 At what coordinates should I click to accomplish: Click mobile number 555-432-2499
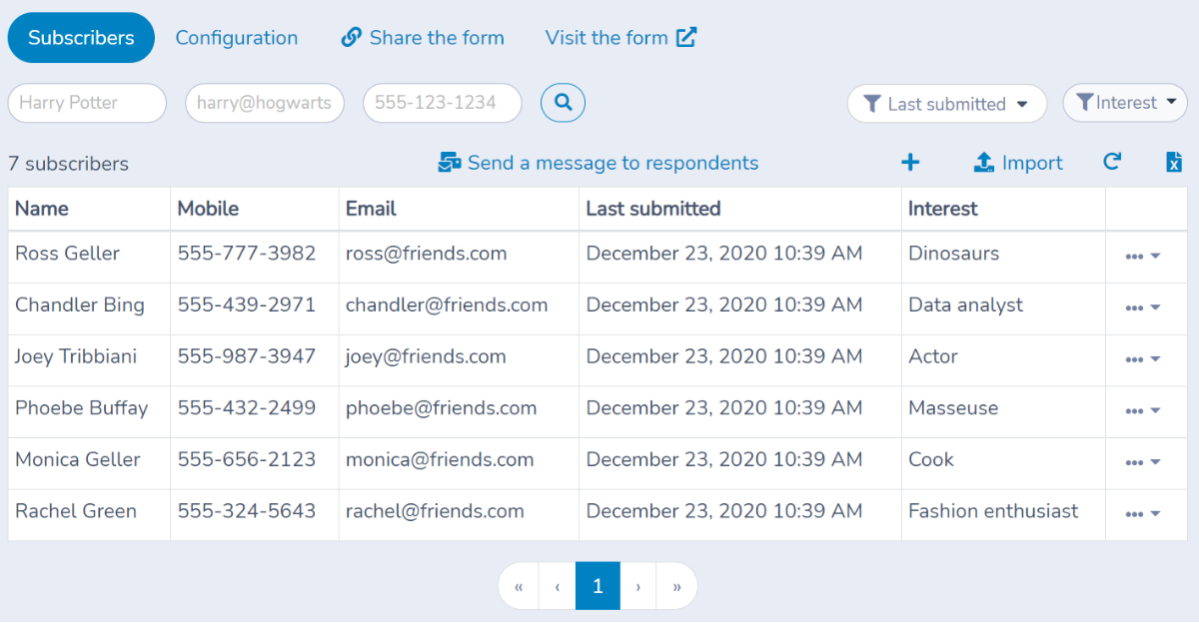click(246, 408)
